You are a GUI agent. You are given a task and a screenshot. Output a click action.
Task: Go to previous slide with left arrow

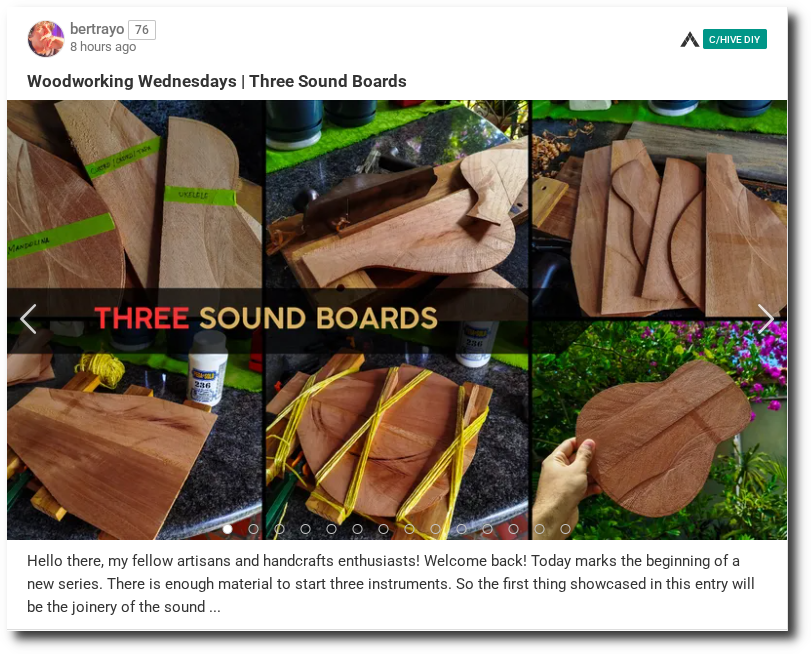coord(28,319)
